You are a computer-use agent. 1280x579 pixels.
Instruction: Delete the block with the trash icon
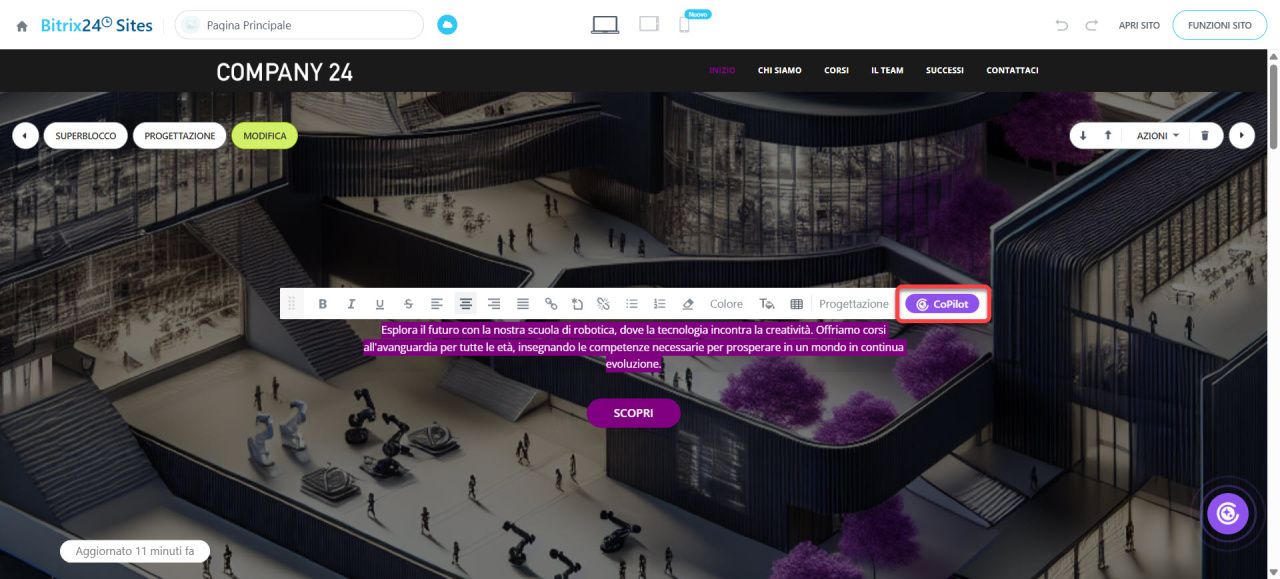coord(1205,136)
